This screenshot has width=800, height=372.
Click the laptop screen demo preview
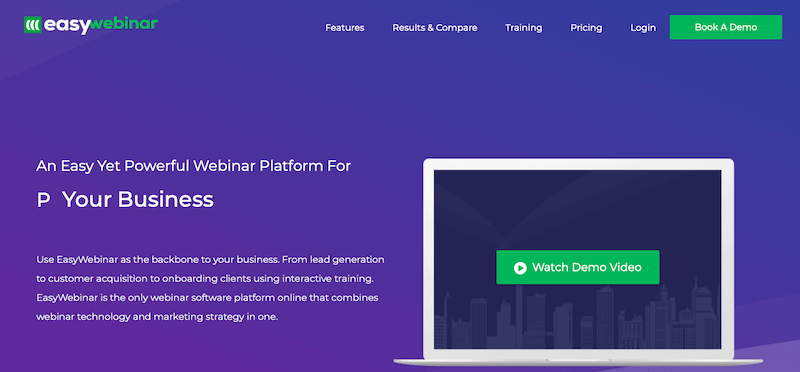coord(578,259)
